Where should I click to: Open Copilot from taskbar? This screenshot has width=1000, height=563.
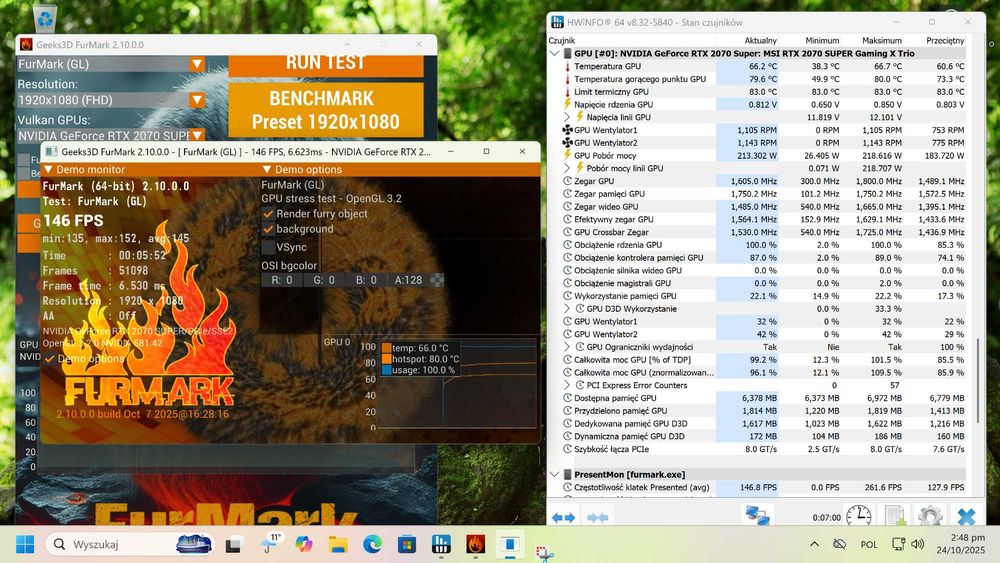304,545
